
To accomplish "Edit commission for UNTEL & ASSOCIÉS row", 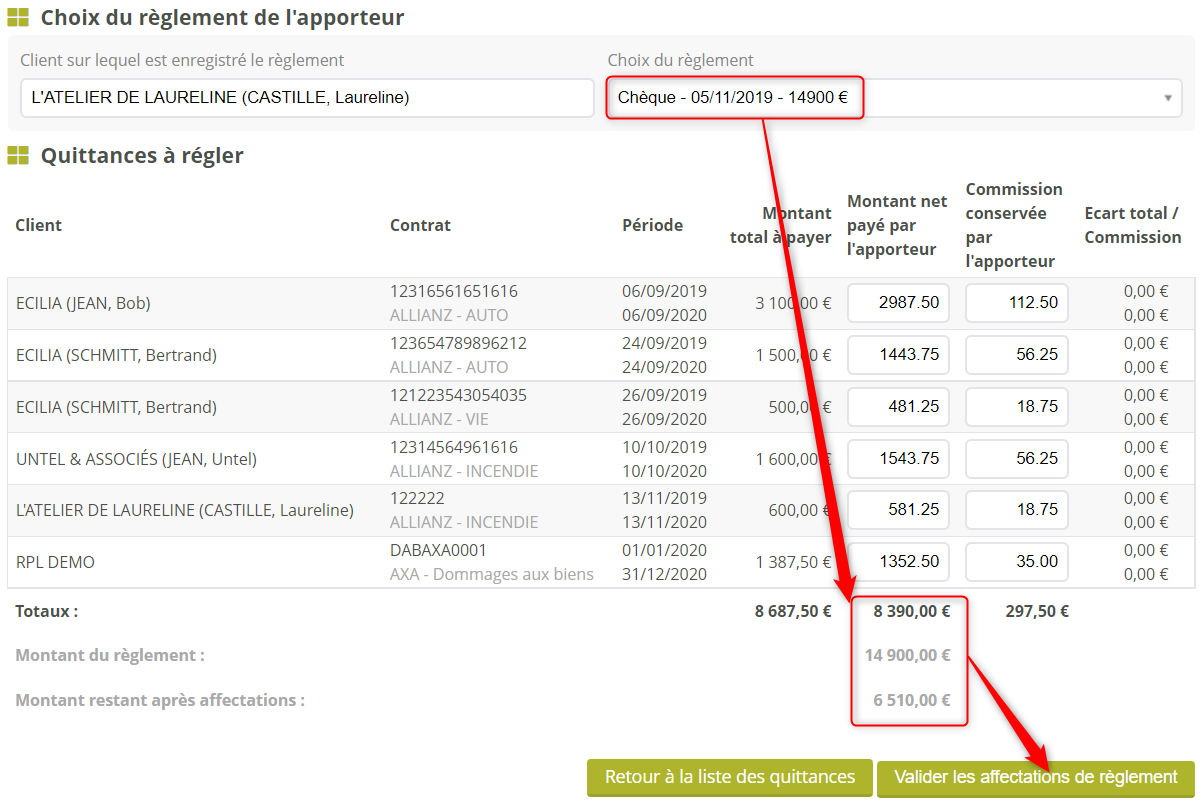I will coord(1016,458).
